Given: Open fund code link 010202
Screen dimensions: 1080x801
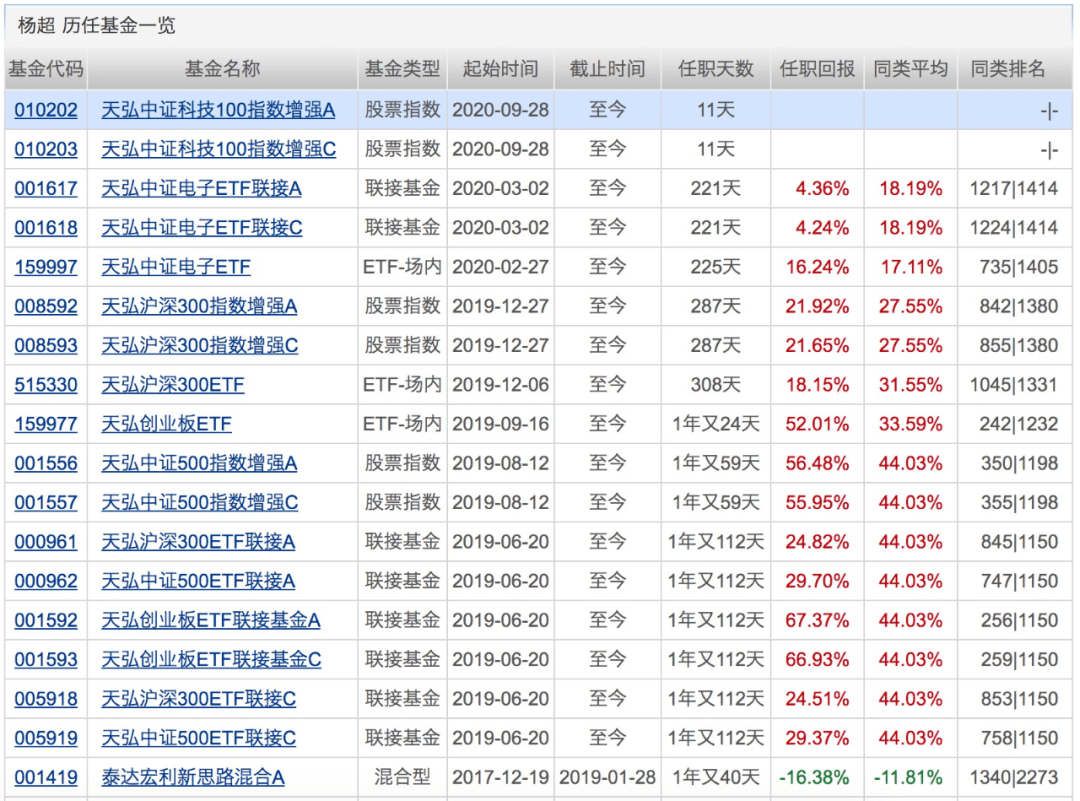Looking at the screenshot, I should point(45,110).
